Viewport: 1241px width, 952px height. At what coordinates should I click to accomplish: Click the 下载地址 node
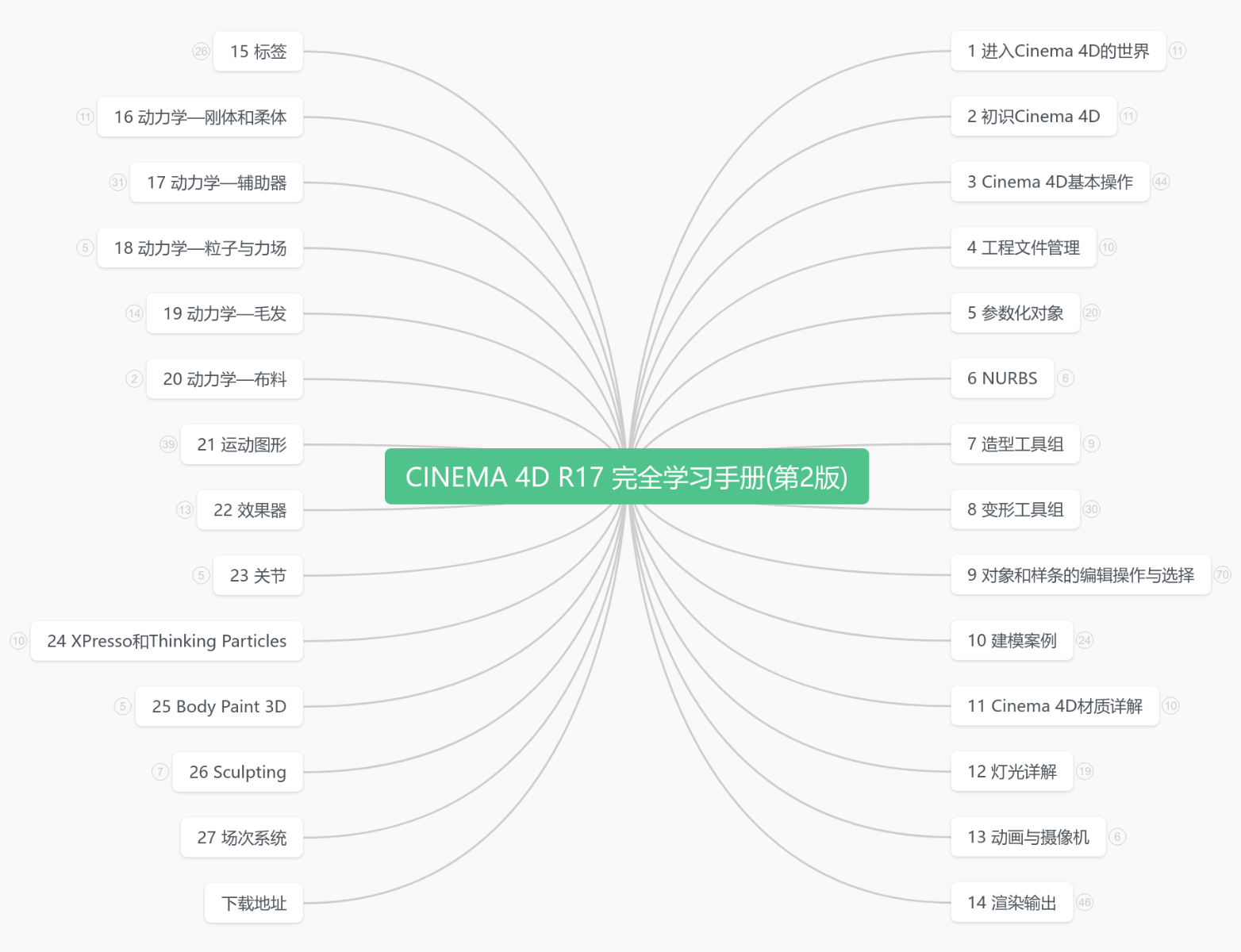point(254,903)
